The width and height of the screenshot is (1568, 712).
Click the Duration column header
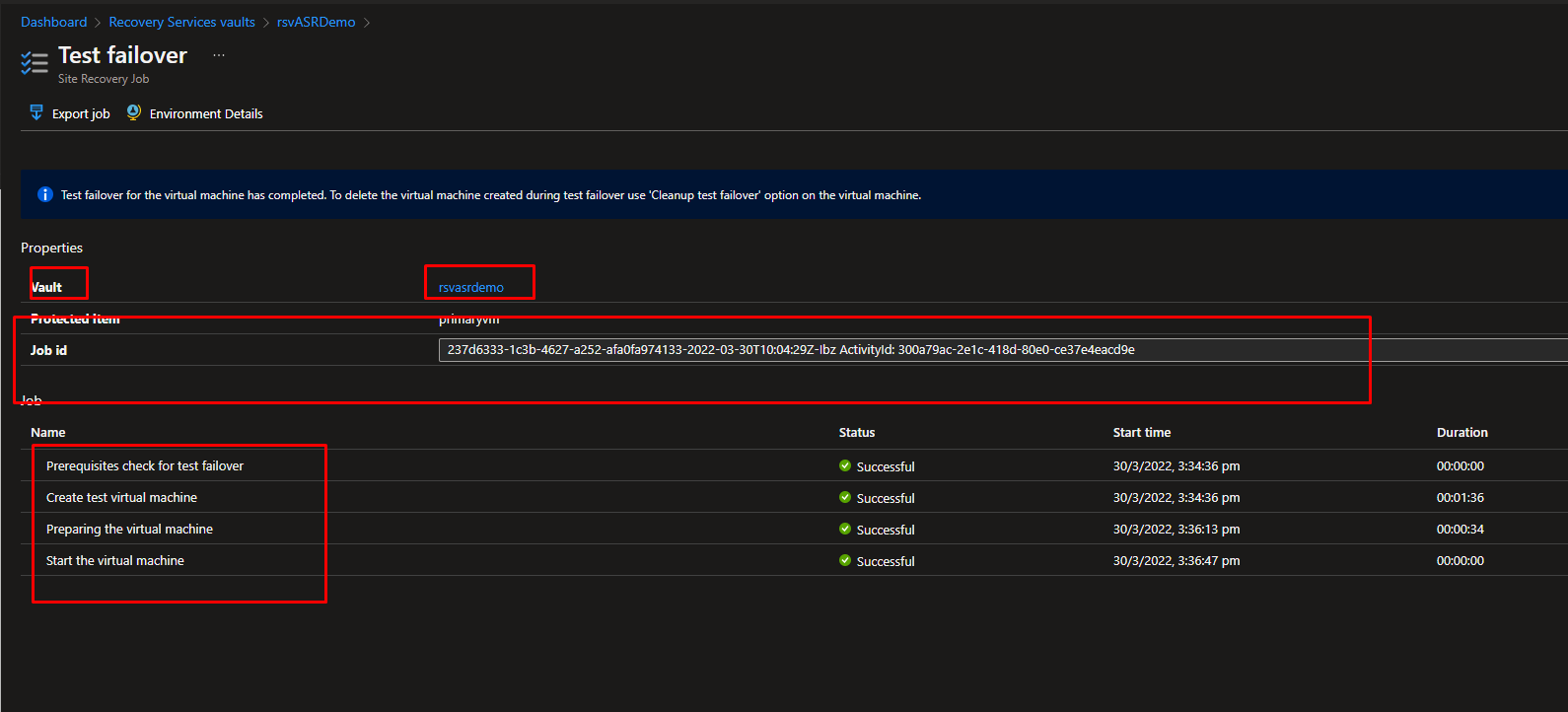coord(1461,432)
